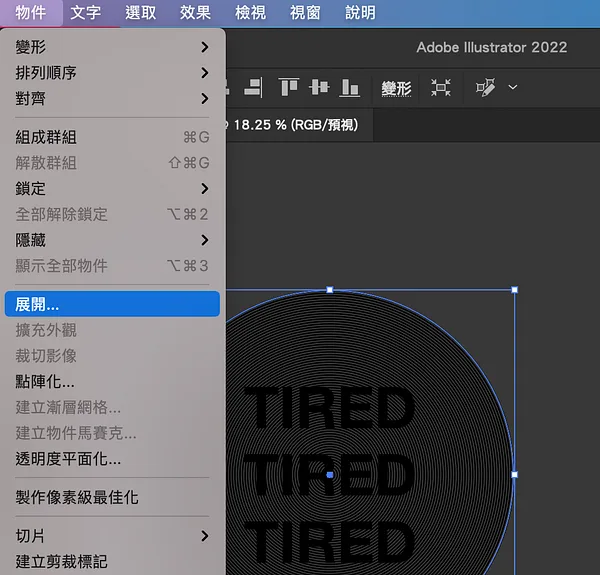
Task: Click the horizontal align right icon
Action: [x=253, y=88]
